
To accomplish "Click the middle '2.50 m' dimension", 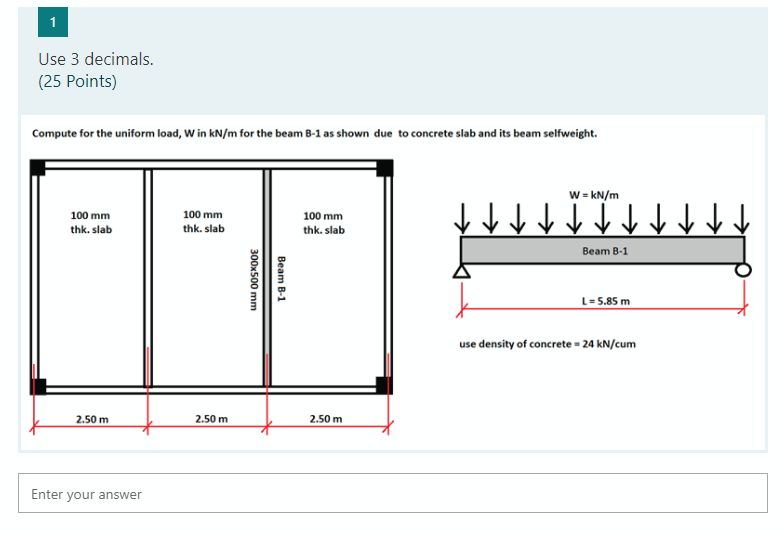I will click(211, 419).
